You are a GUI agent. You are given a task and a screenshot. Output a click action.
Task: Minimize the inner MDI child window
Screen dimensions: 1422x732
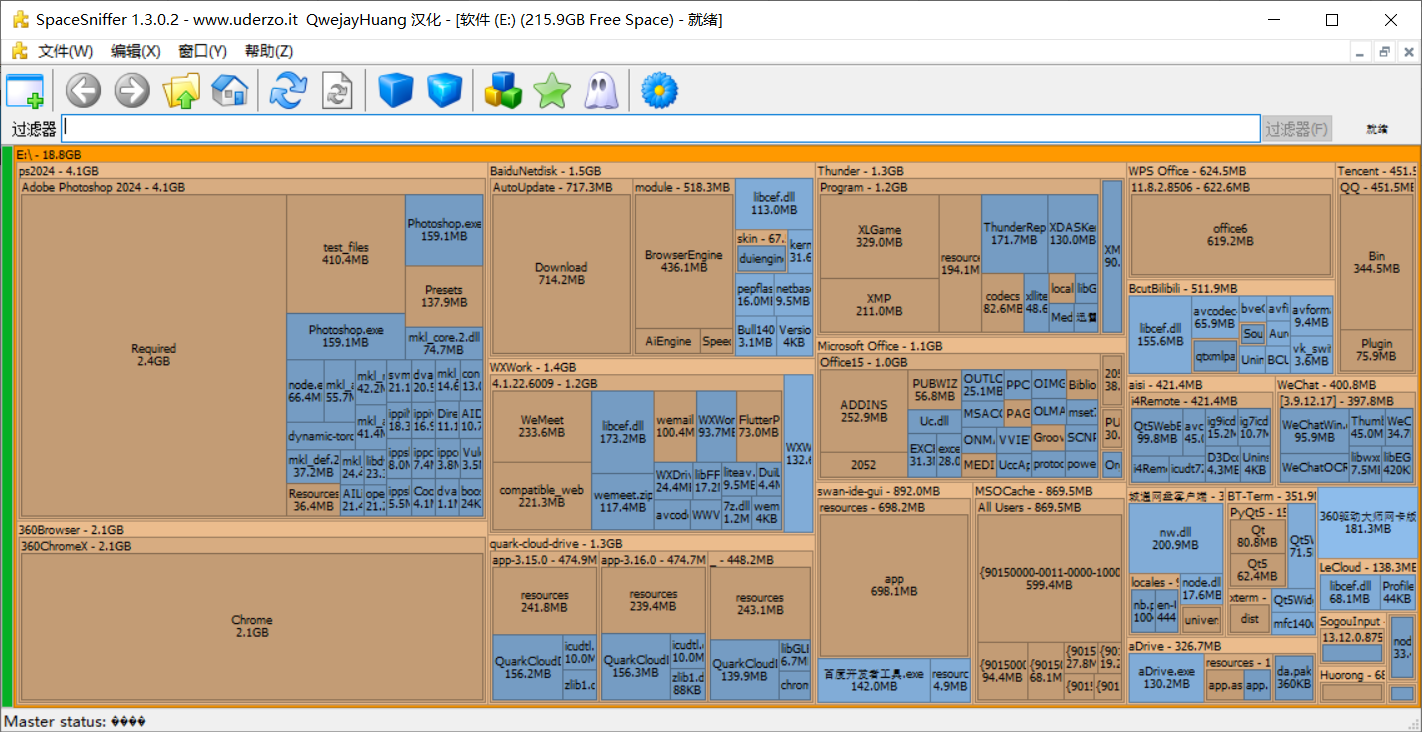coord(1361,51)
